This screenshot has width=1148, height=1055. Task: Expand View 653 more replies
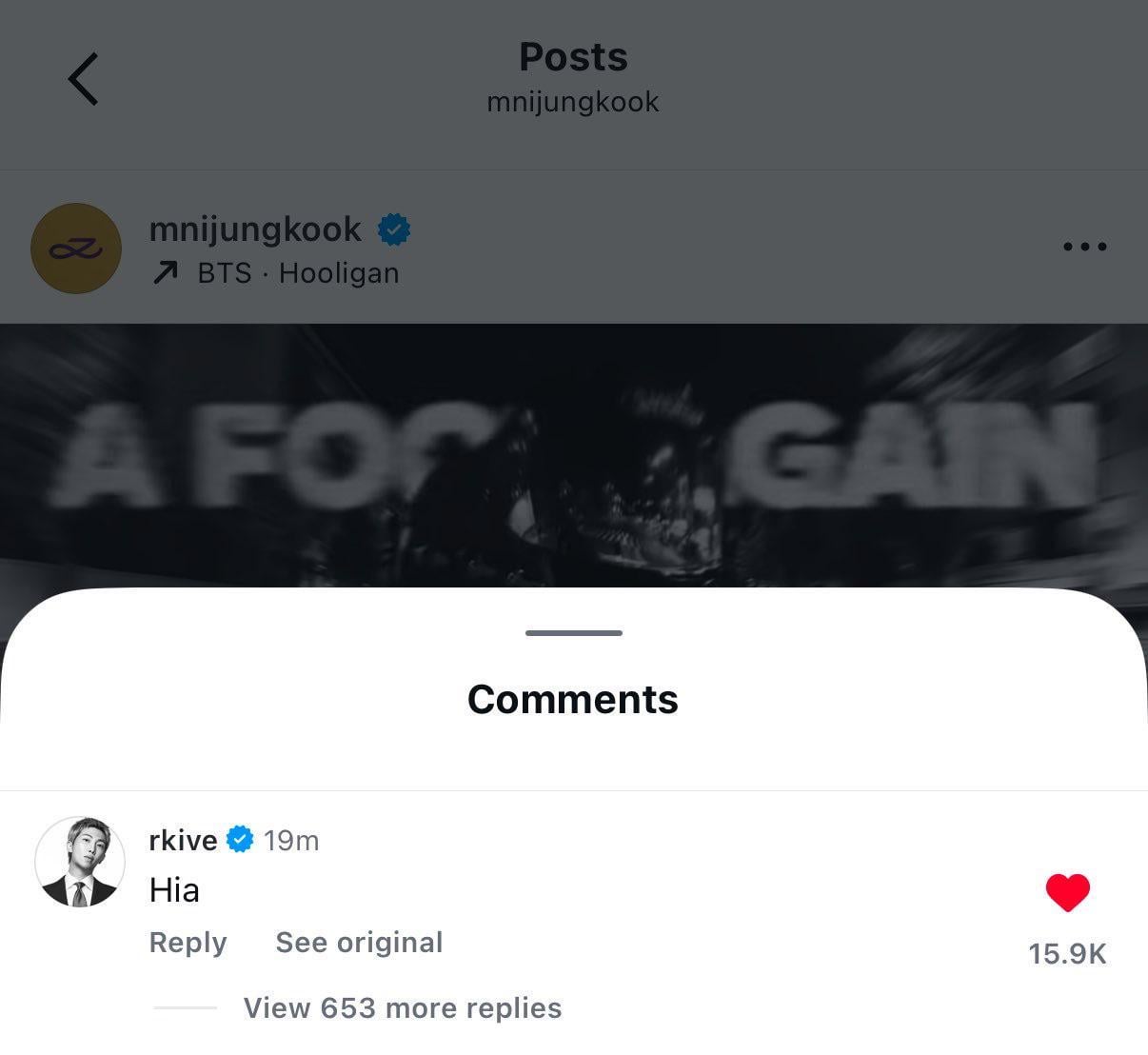[x=402, y=1007]
